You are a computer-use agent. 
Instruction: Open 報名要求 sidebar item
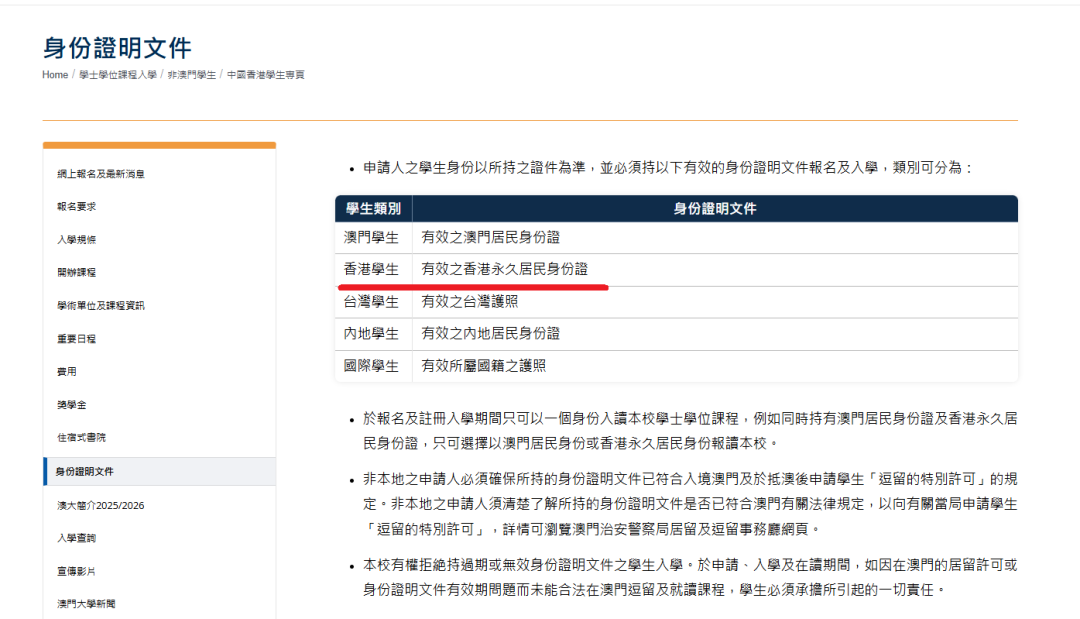pyautogui.click(x=76, y=207)
